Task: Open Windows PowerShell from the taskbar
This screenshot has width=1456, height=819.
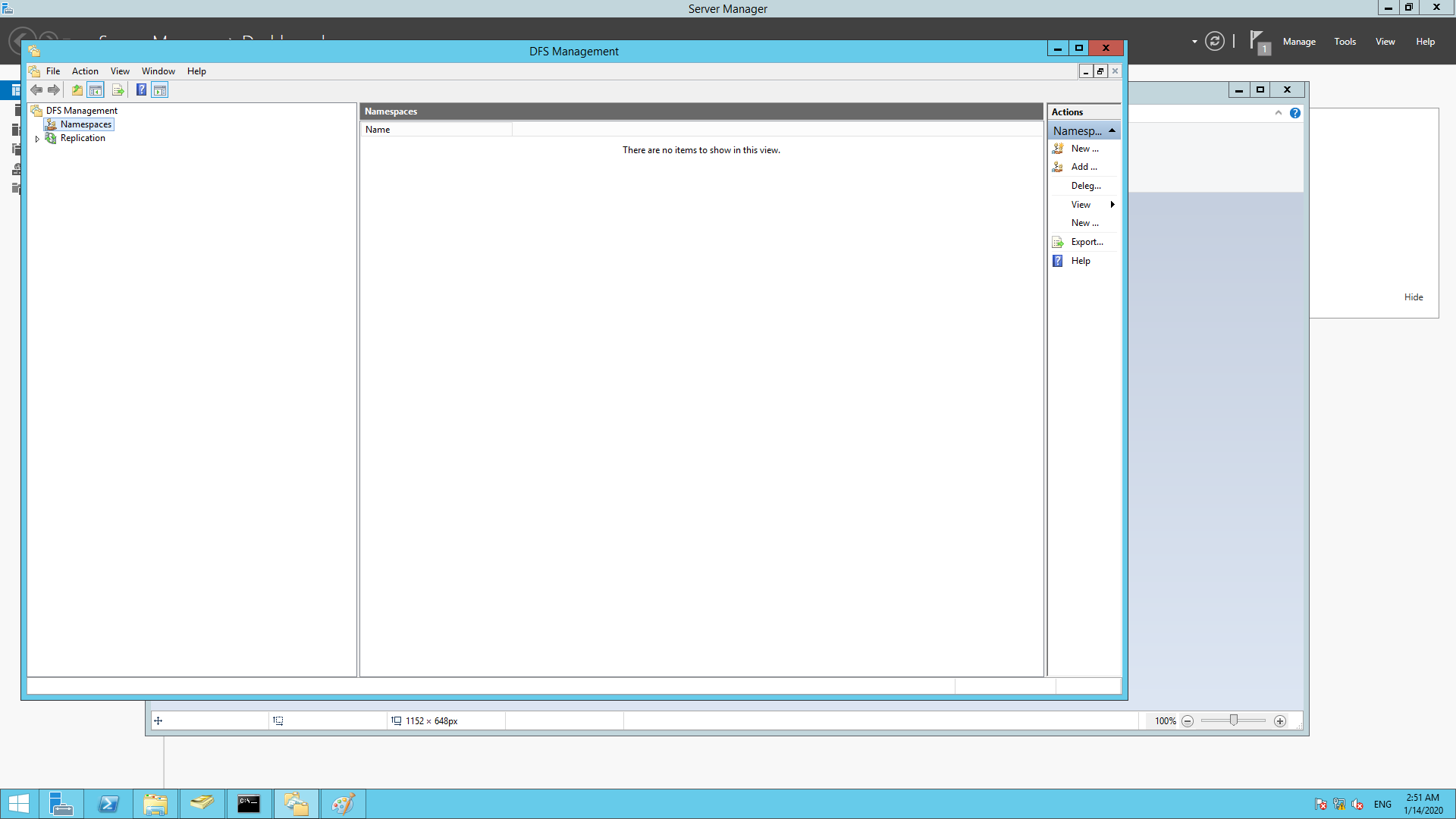Action: tap(108, 803)
